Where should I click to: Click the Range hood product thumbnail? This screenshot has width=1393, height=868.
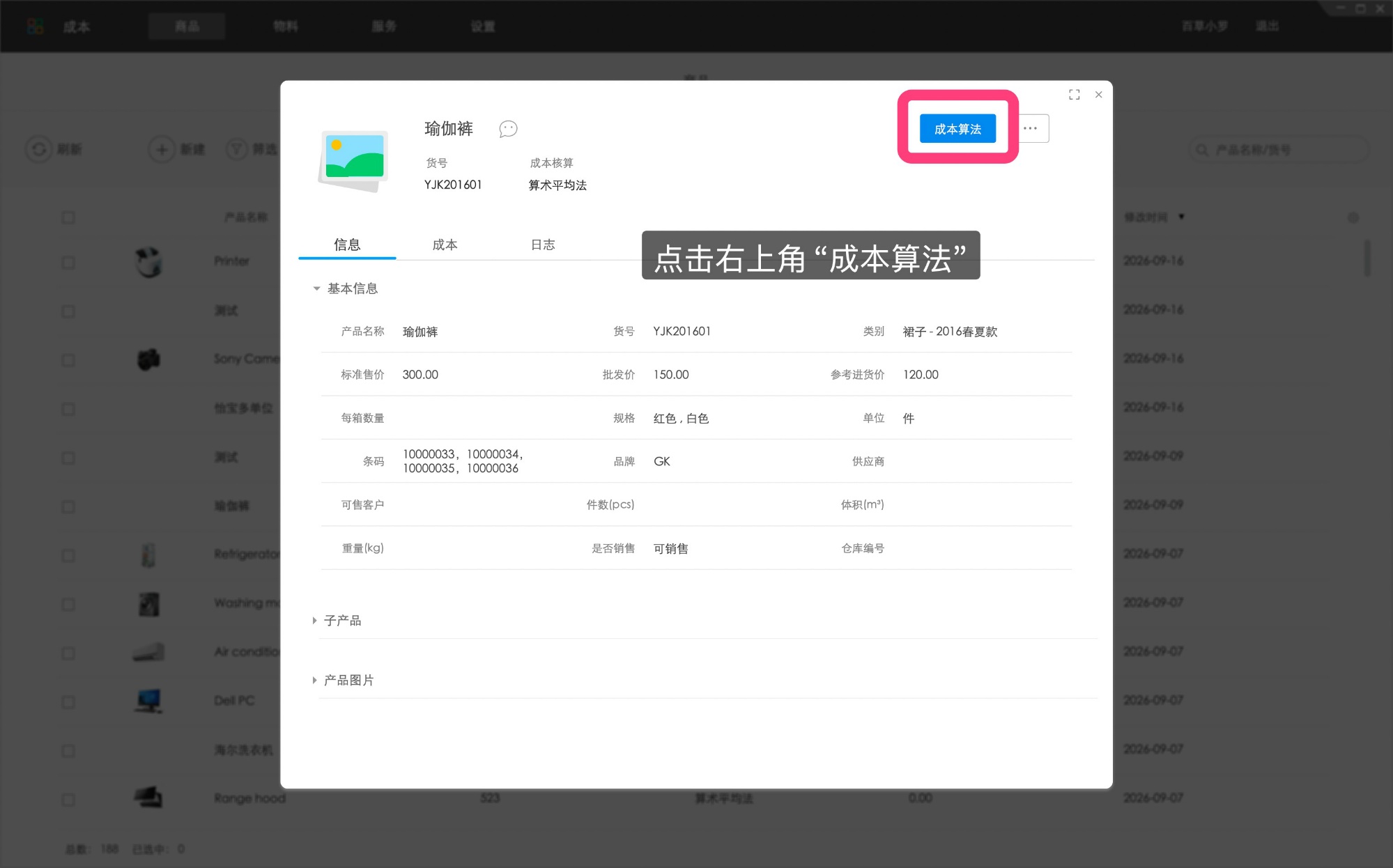148,798
